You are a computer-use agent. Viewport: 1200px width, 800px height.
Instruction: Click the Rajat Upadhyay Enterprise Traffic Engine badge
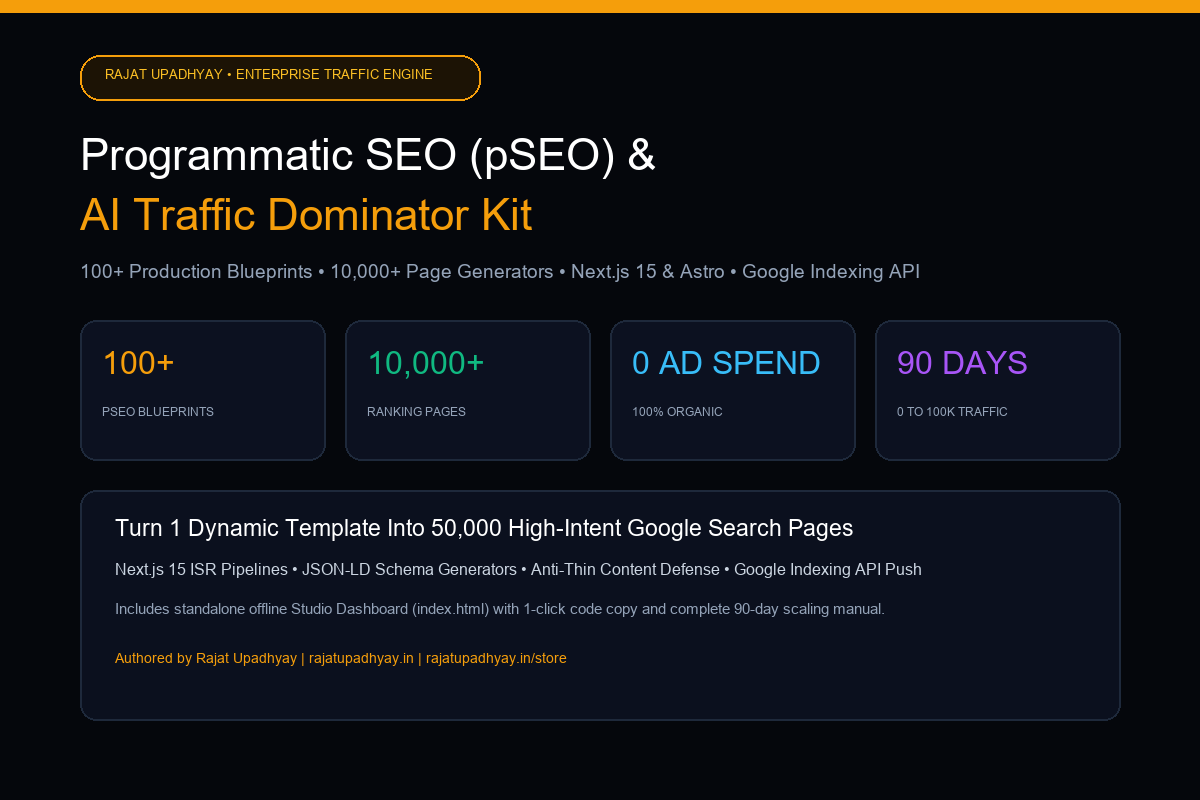pyautogui.click(x=280, y=78)
